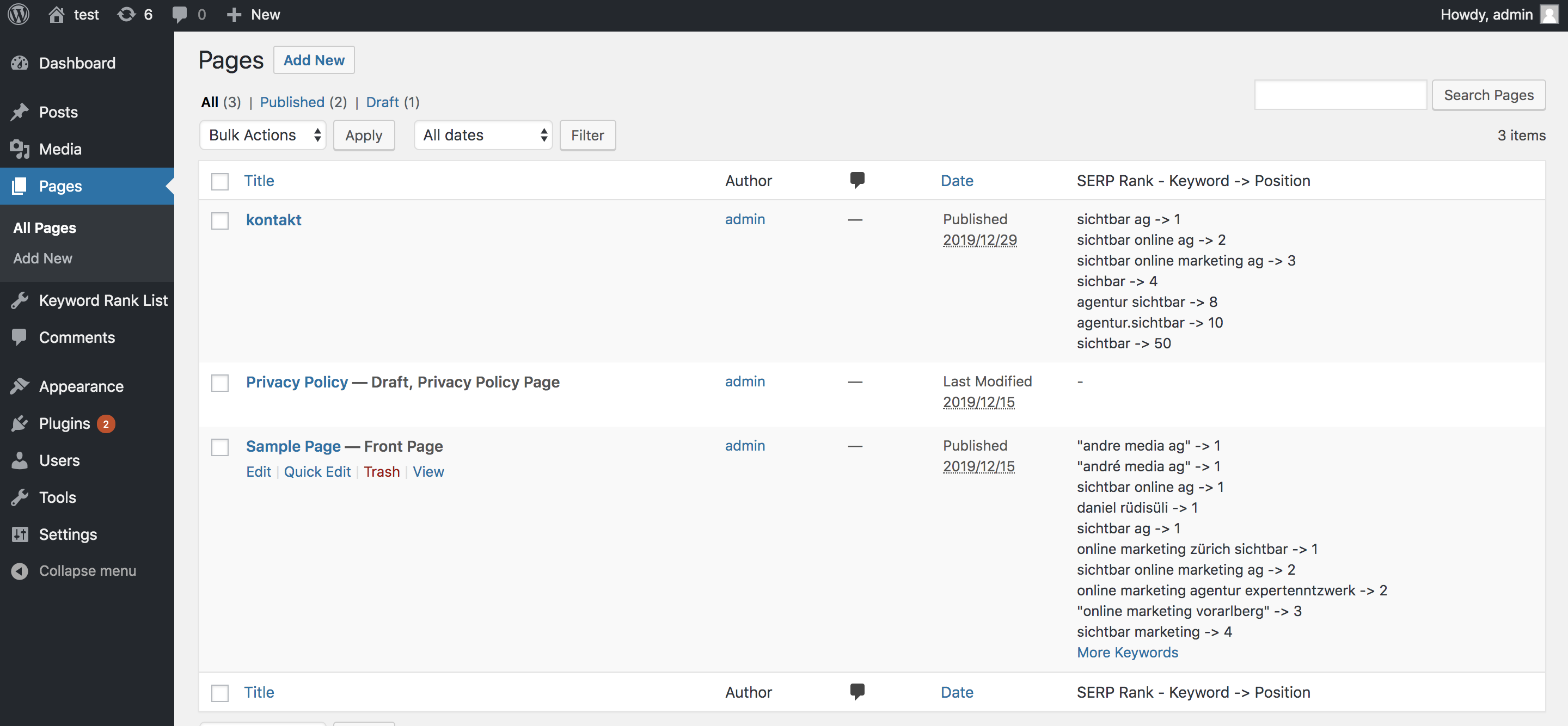This screenshot has height=726, width=1568.
Task: Click the Media library icon
Action: (20, 149)
